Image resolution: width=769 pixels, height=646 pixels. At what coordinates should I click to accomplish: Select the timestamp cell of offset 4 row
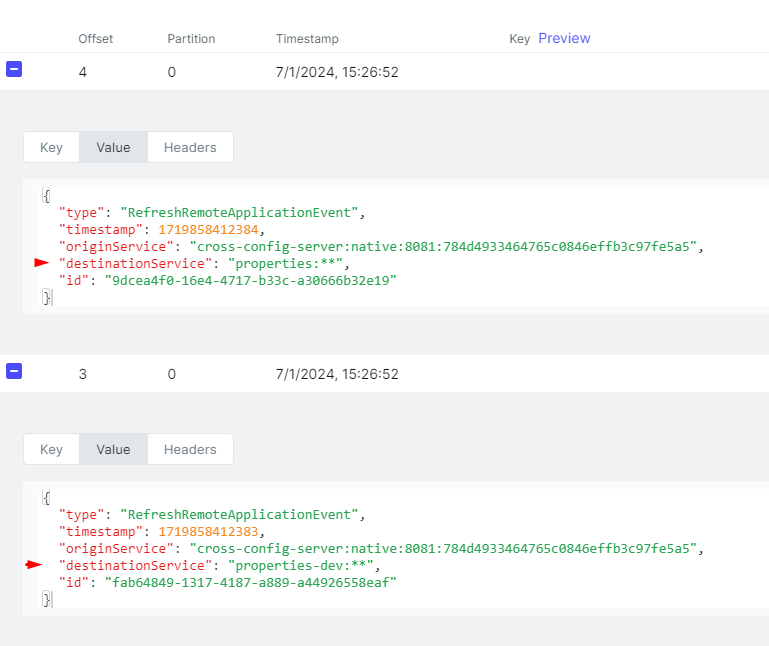click(x=337, y=72)
